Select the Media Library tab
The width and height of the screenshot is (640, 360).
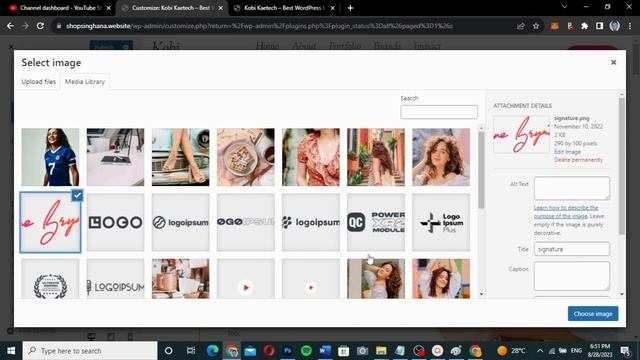pos(85,82)
